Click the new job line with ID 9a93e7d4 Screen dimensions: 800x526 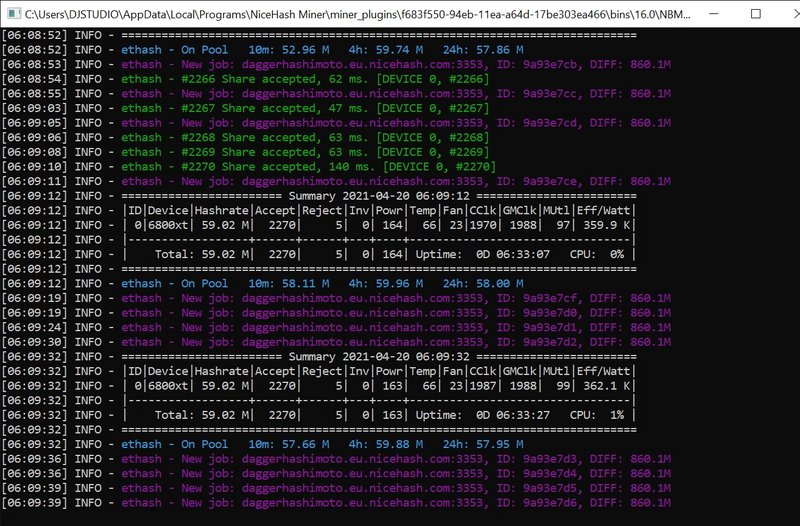(x=396, y=473)
